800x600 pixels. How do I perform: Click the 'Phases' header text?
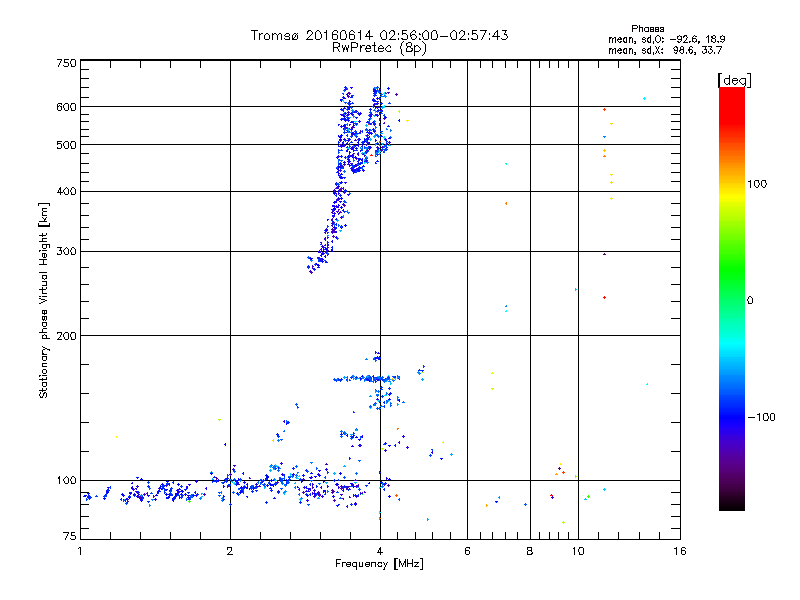click(x=647, y=29)
